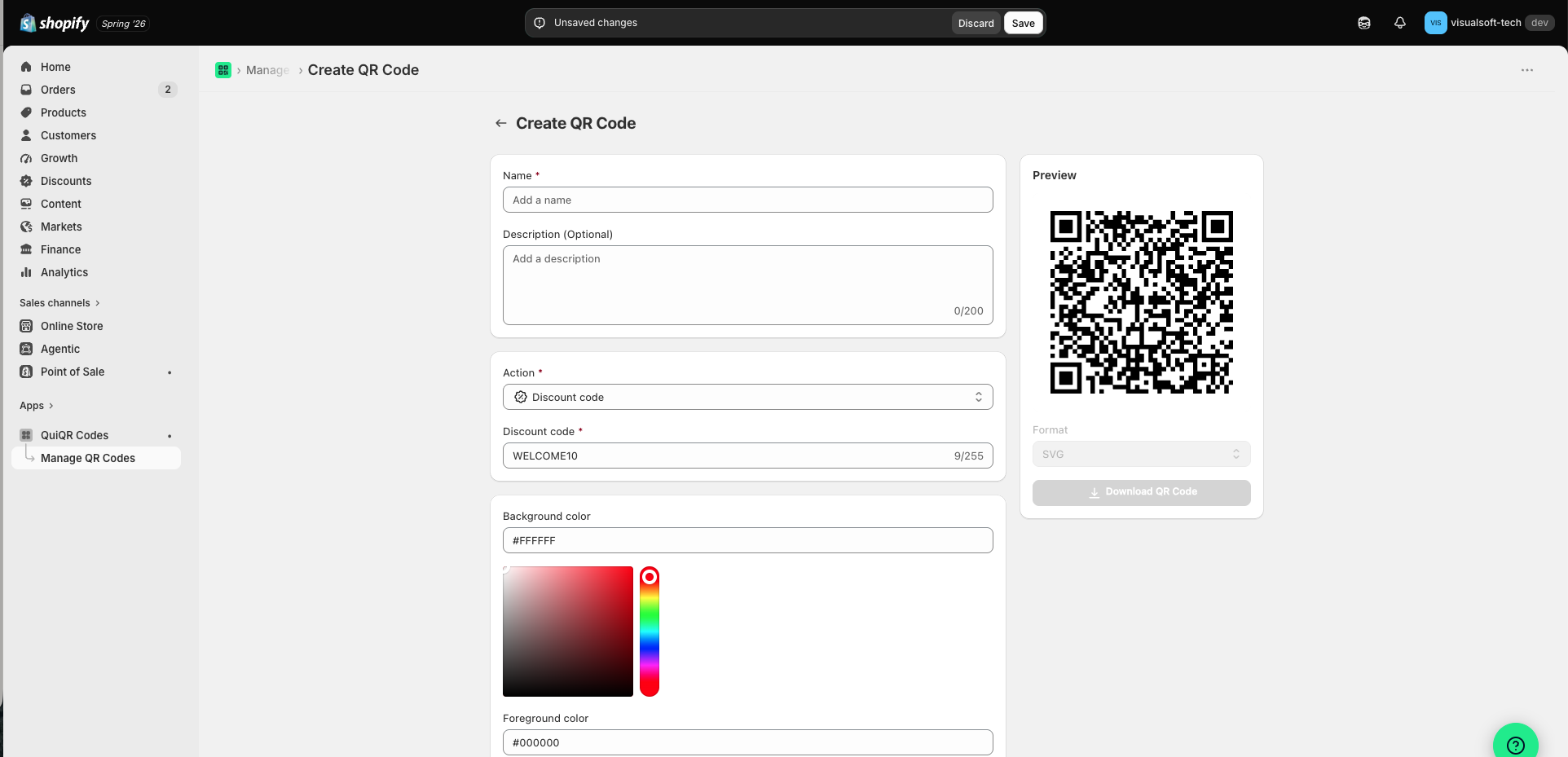
Task: Click the Background color hex field
Action: click(x=748, y=540)
